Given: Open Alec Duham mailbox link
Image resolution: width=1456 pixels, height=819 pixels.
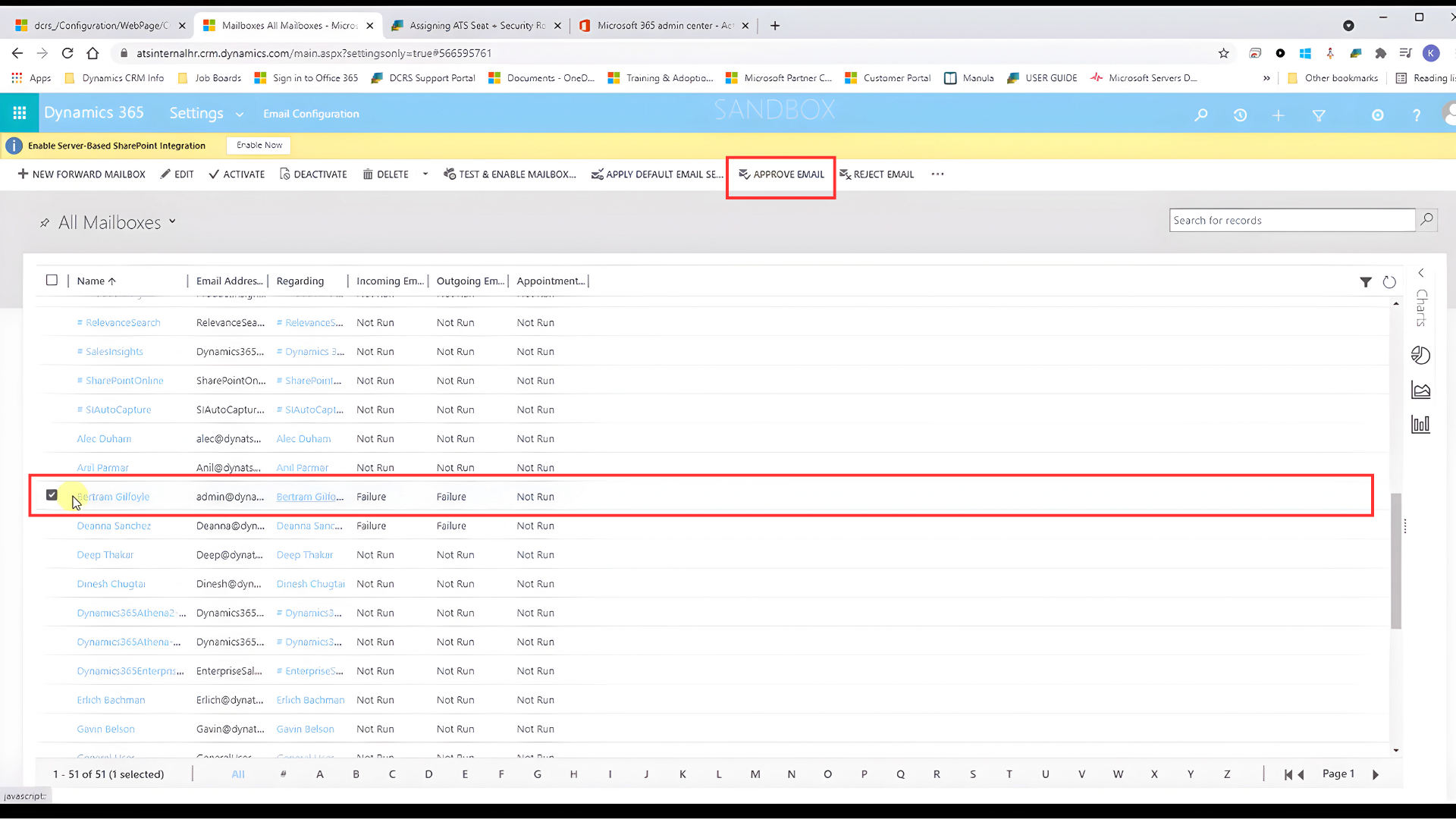Looking at the screenshot, I should coord(104,438).
